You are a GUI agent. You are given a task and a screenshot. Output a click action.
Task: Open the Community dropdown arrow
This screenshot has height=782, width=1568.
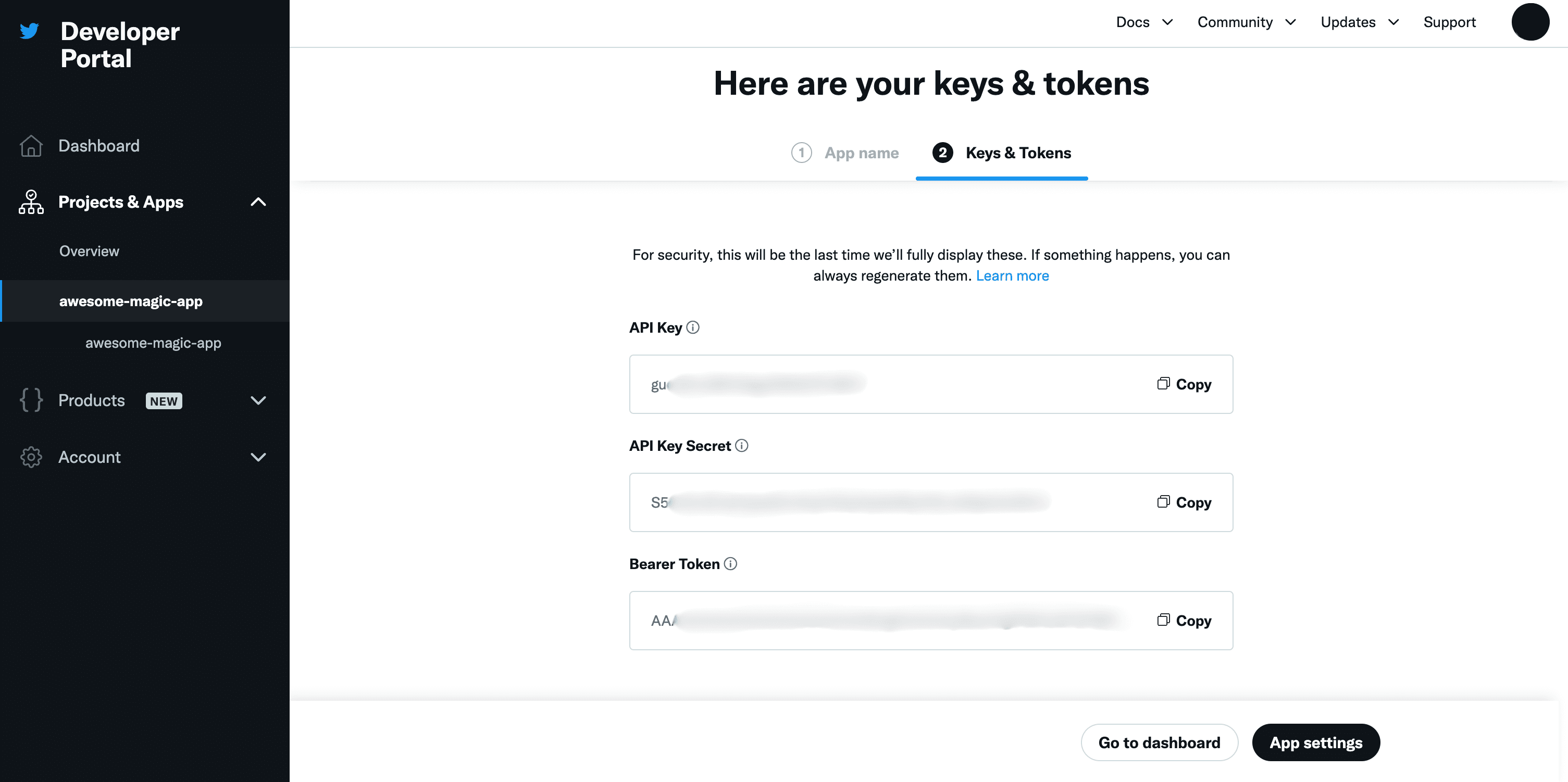pos(1290,22)
